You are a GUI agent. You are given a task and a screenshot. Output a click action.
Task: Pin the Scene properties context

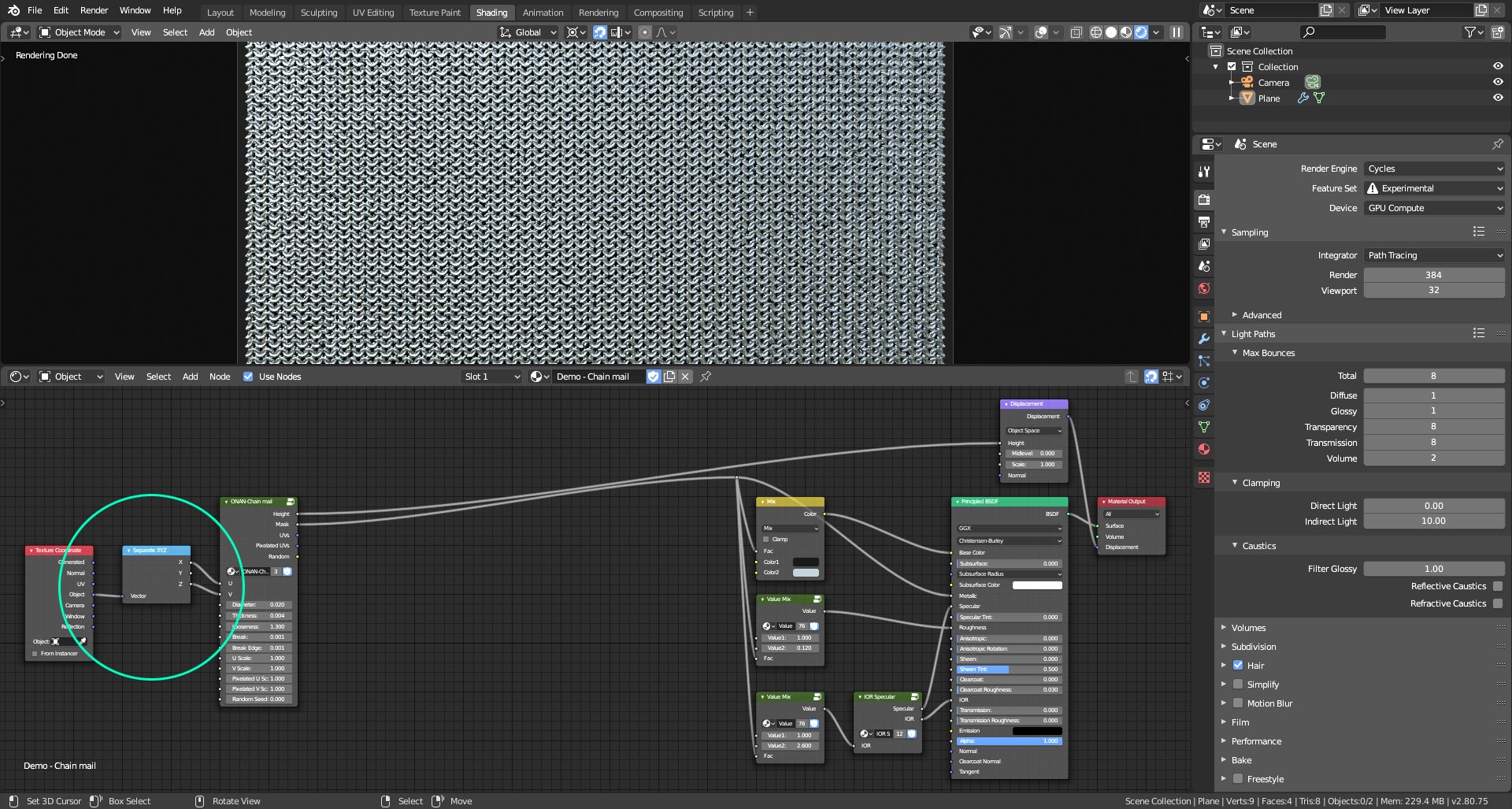[1498, 144]
